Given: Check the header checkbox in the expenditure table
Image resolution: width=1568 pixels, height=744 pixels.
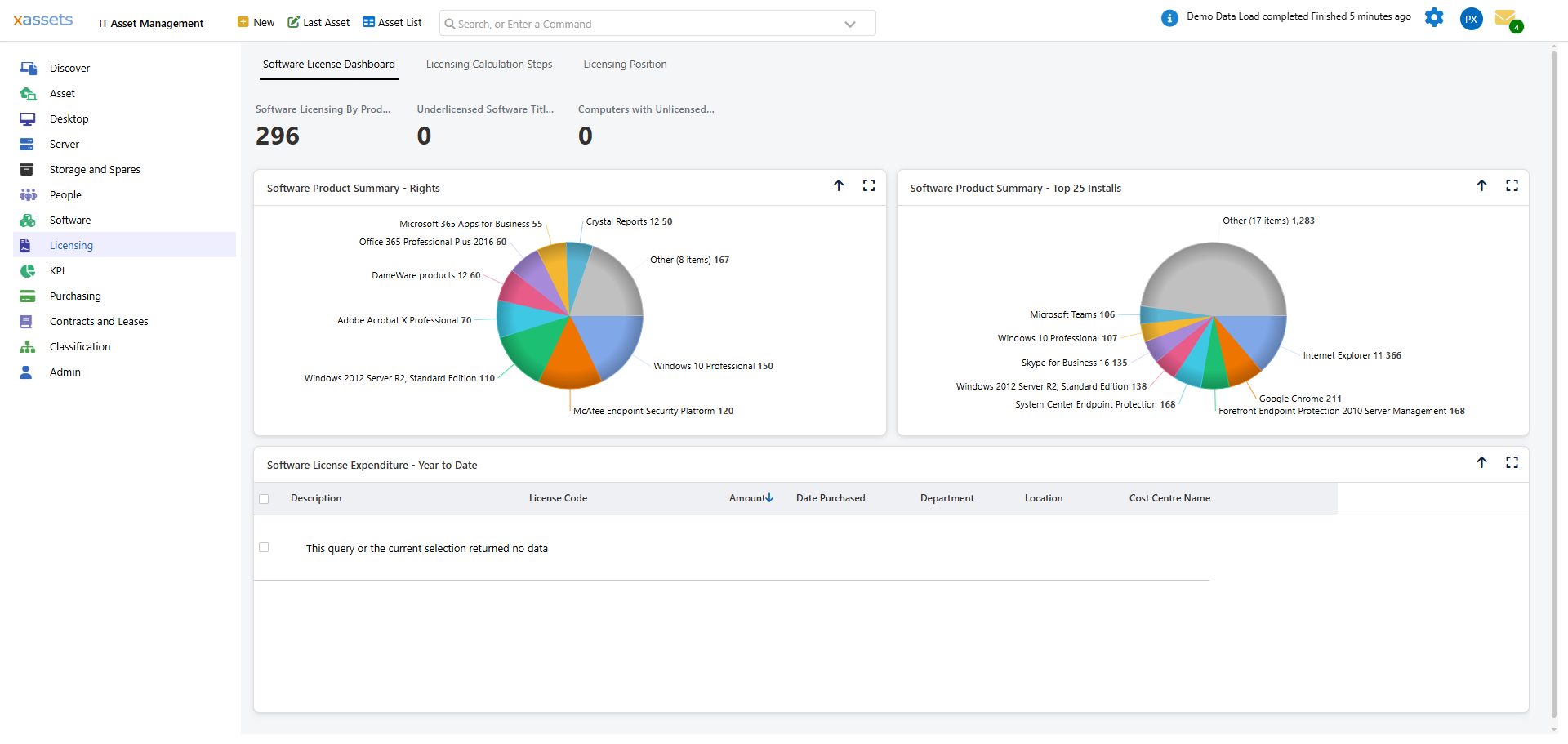Looking at the screenshot, I should (x=264, y=498).
